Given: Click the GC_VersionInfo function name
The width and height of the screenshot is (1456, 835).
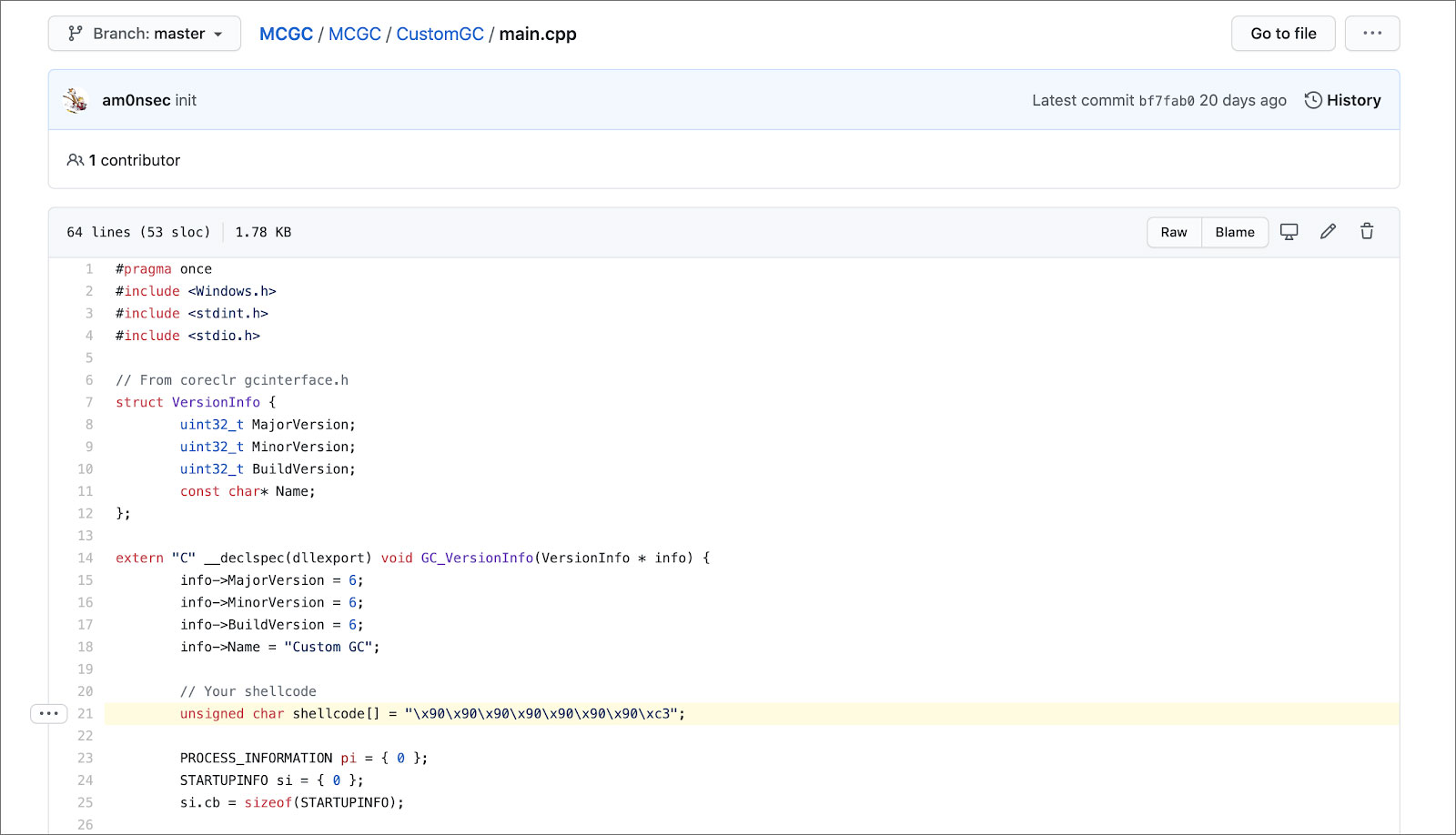Looking at the screenshot, I should [x=477, y=558].
